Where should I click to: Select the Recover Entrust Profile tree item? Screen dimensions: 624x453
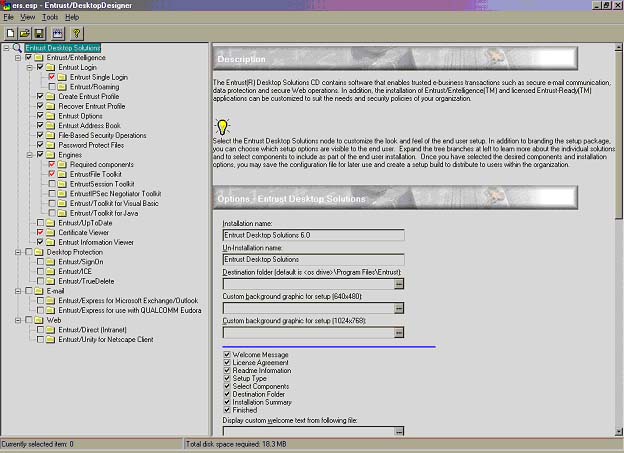[x=92, y=106]
